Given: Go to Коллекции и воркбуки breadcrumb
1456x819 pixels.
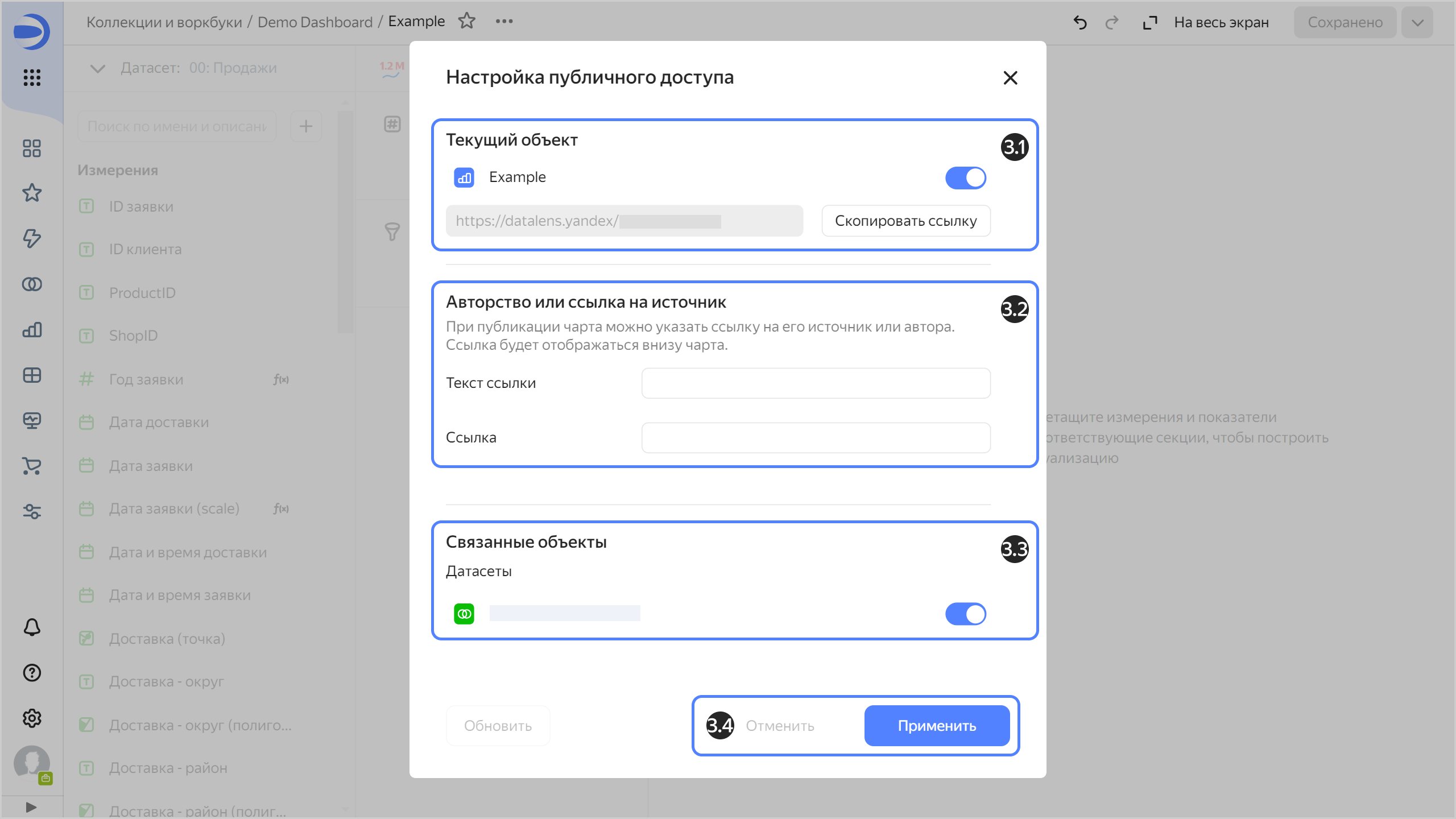Looking at the screenshot, I should 164,22.
